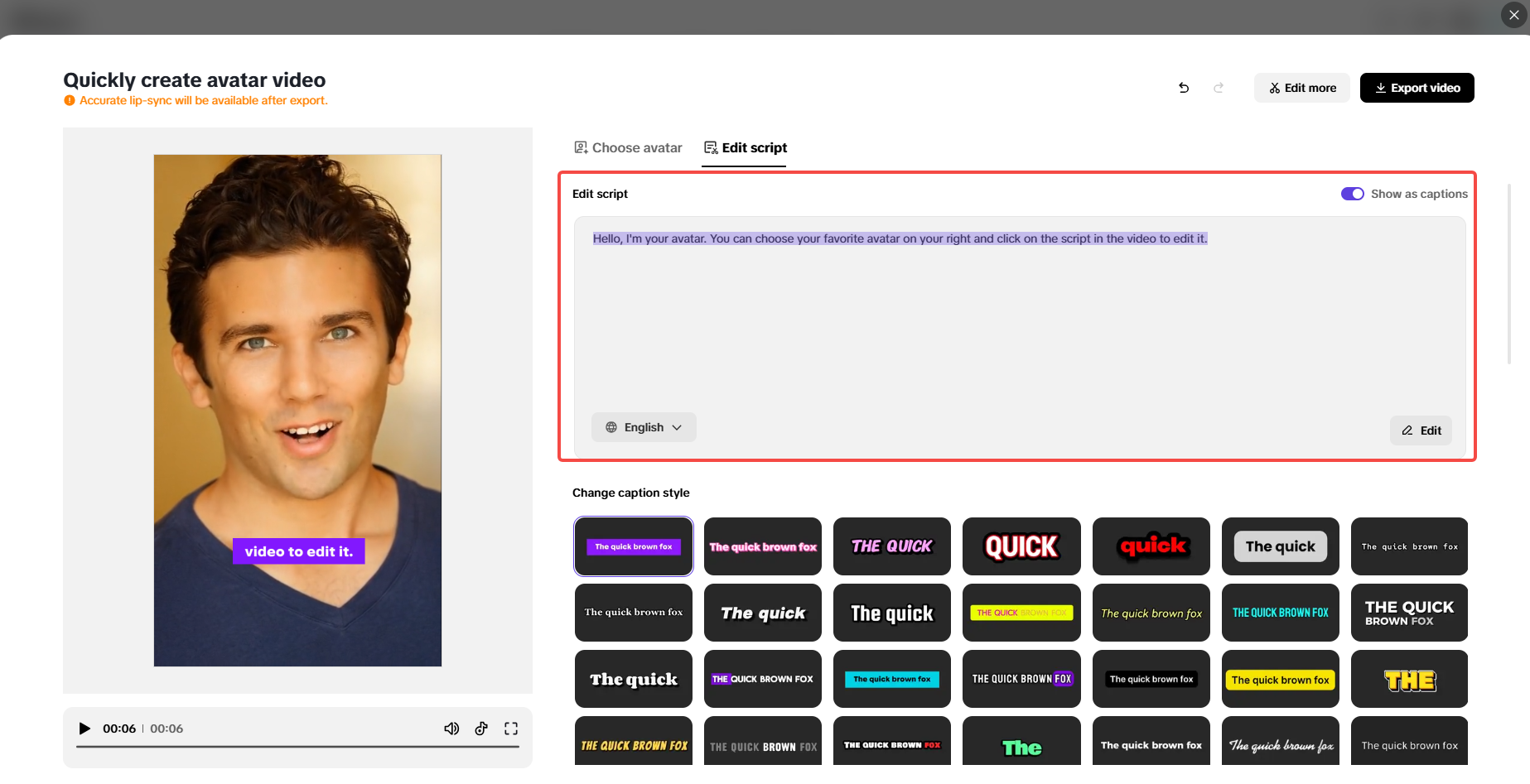Select the two-line bold uppercase caption style

coord(1409,613)
